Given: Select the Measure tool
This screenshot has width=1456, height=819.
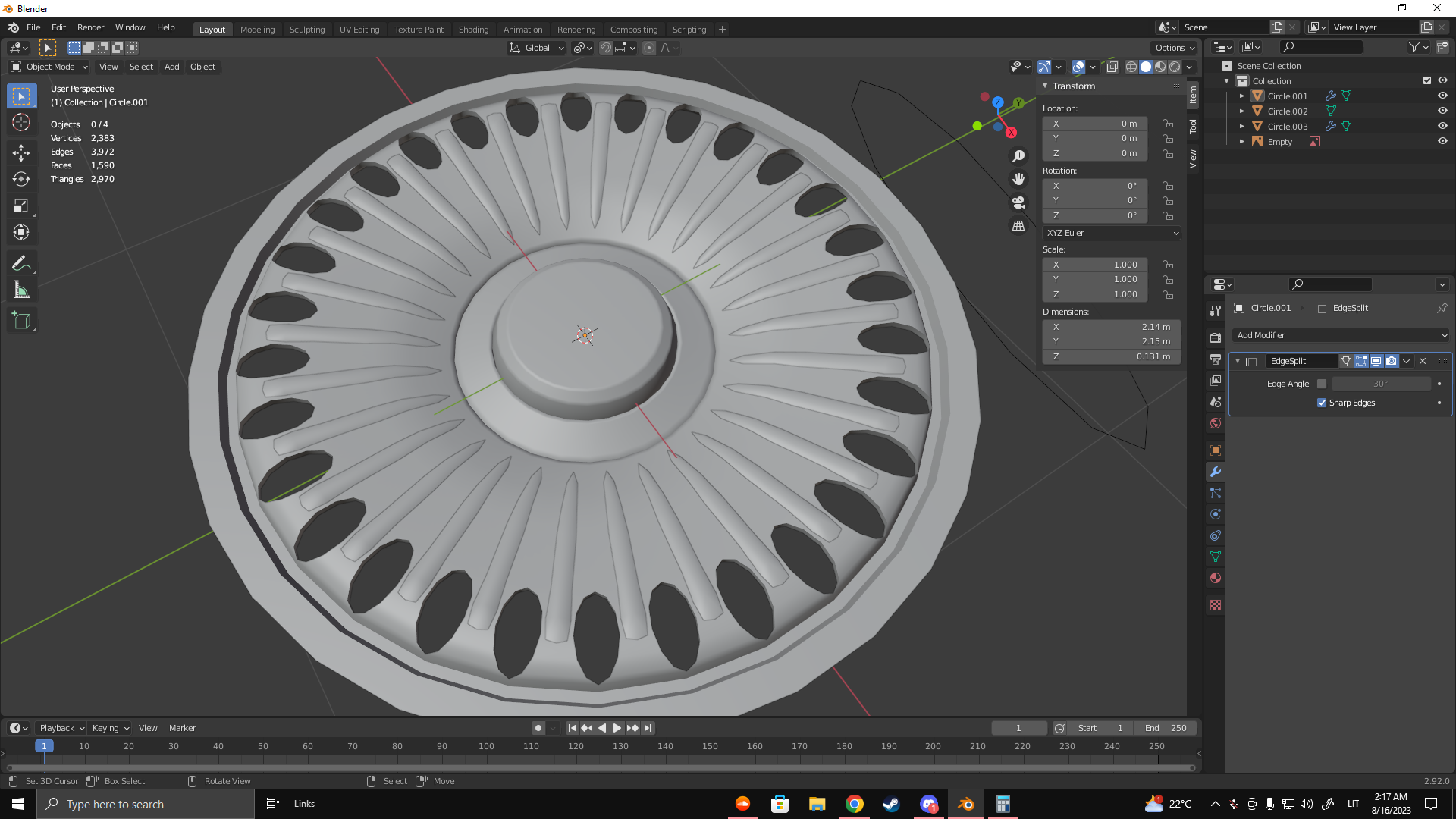Looking at the screenshot, I should click(x=21, y=290).
